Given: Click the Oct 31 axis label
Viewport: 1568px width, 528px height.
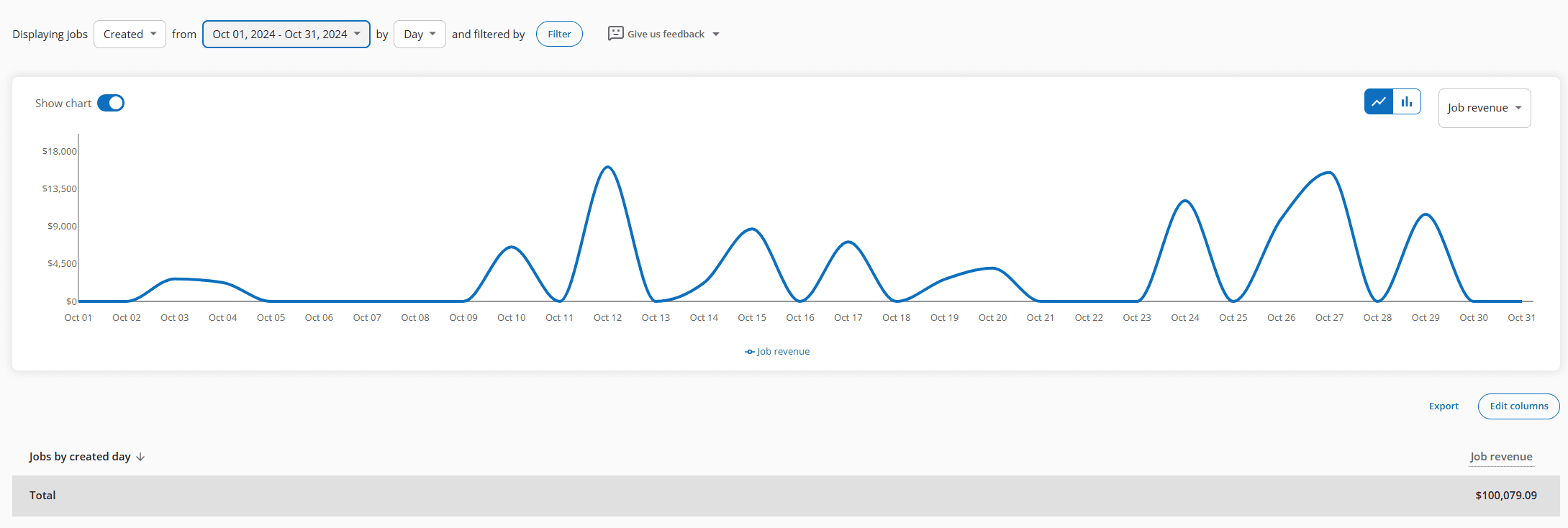Looking at the screenshot, I should pos(1521,317).
